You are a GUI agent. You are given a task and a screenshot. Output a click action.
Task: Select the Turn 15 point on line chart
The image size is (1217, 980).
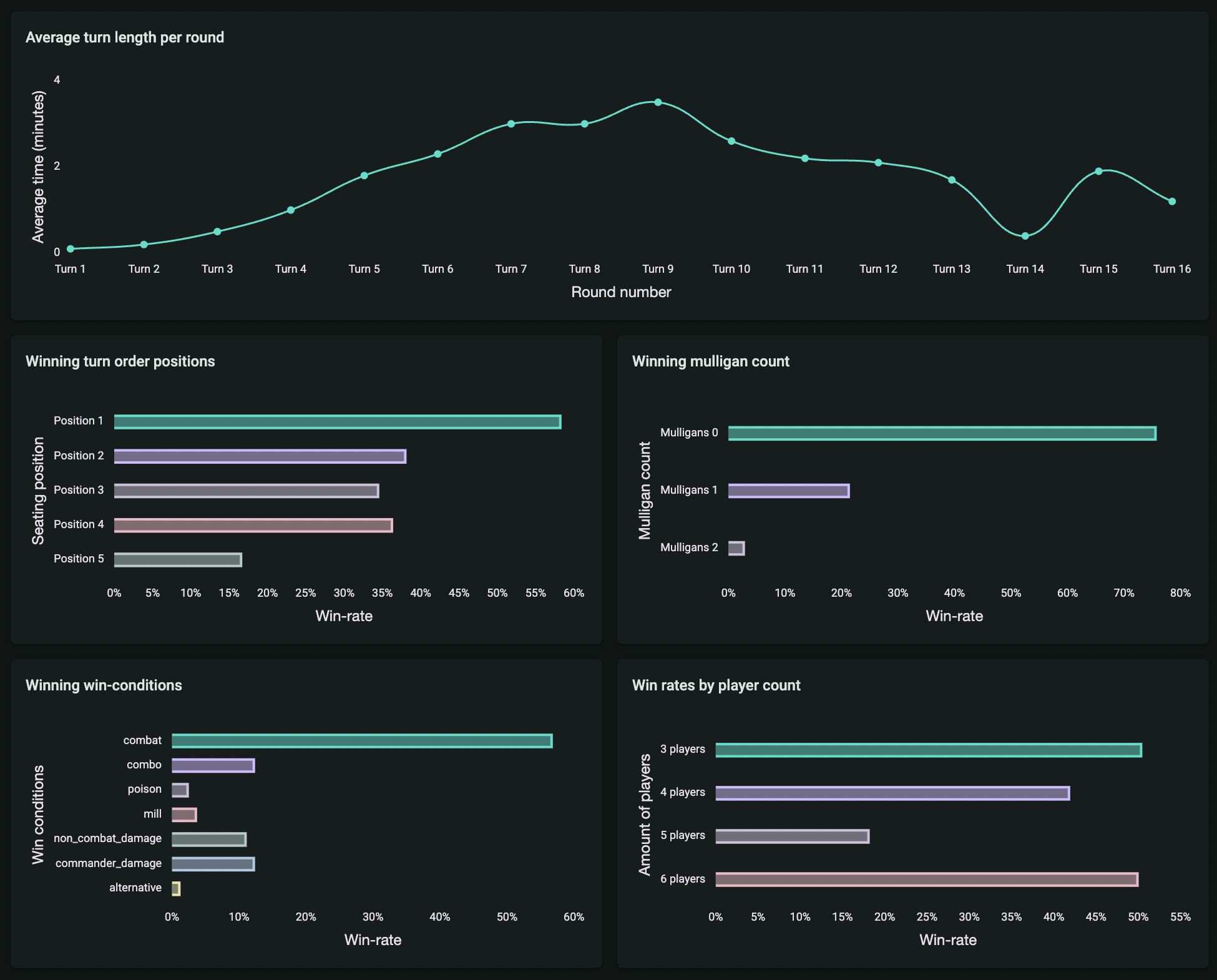1098,171
